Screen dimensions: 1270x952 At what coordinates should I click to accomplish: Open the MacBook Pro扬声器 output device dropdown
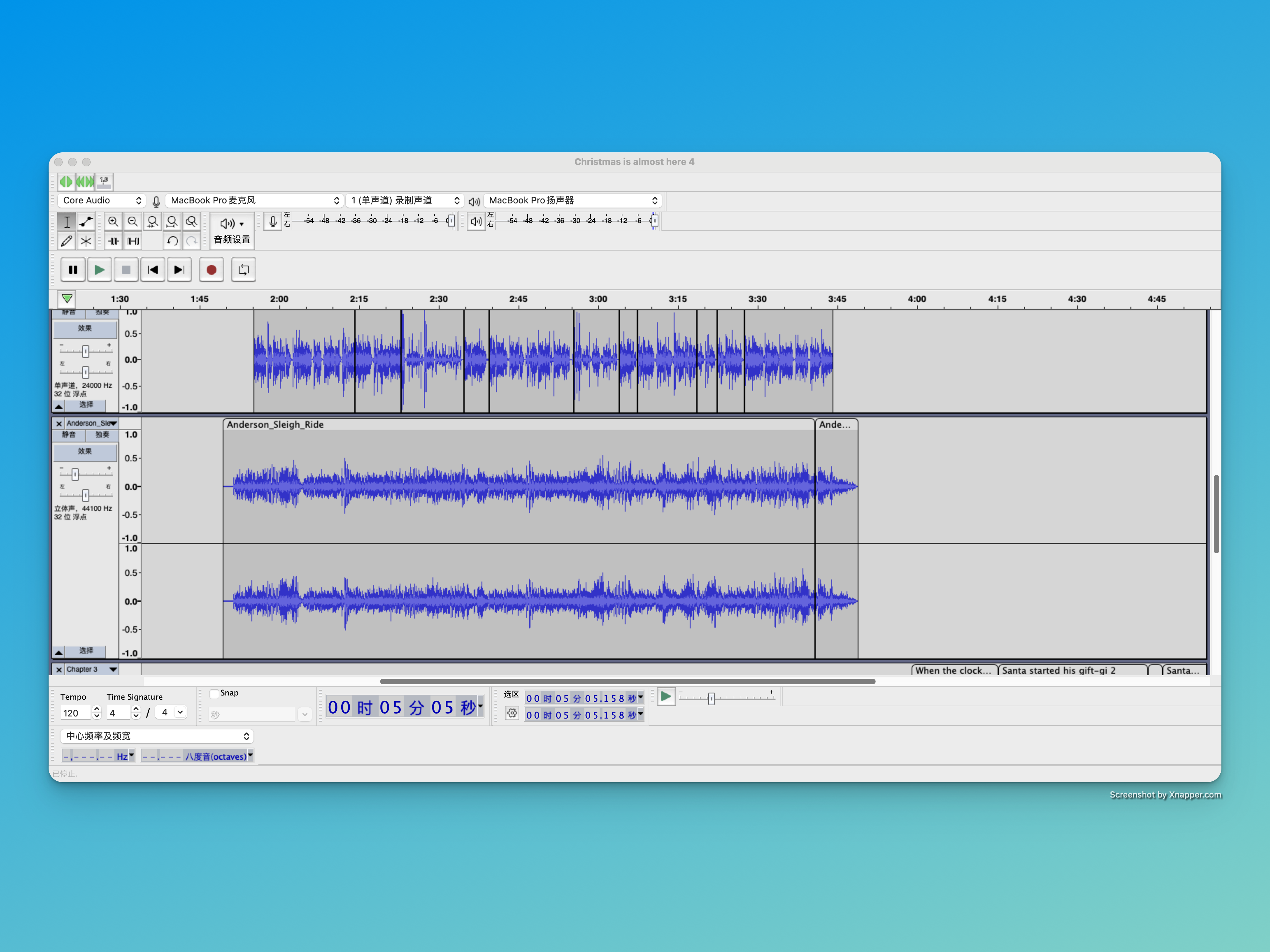coord(573,200)
